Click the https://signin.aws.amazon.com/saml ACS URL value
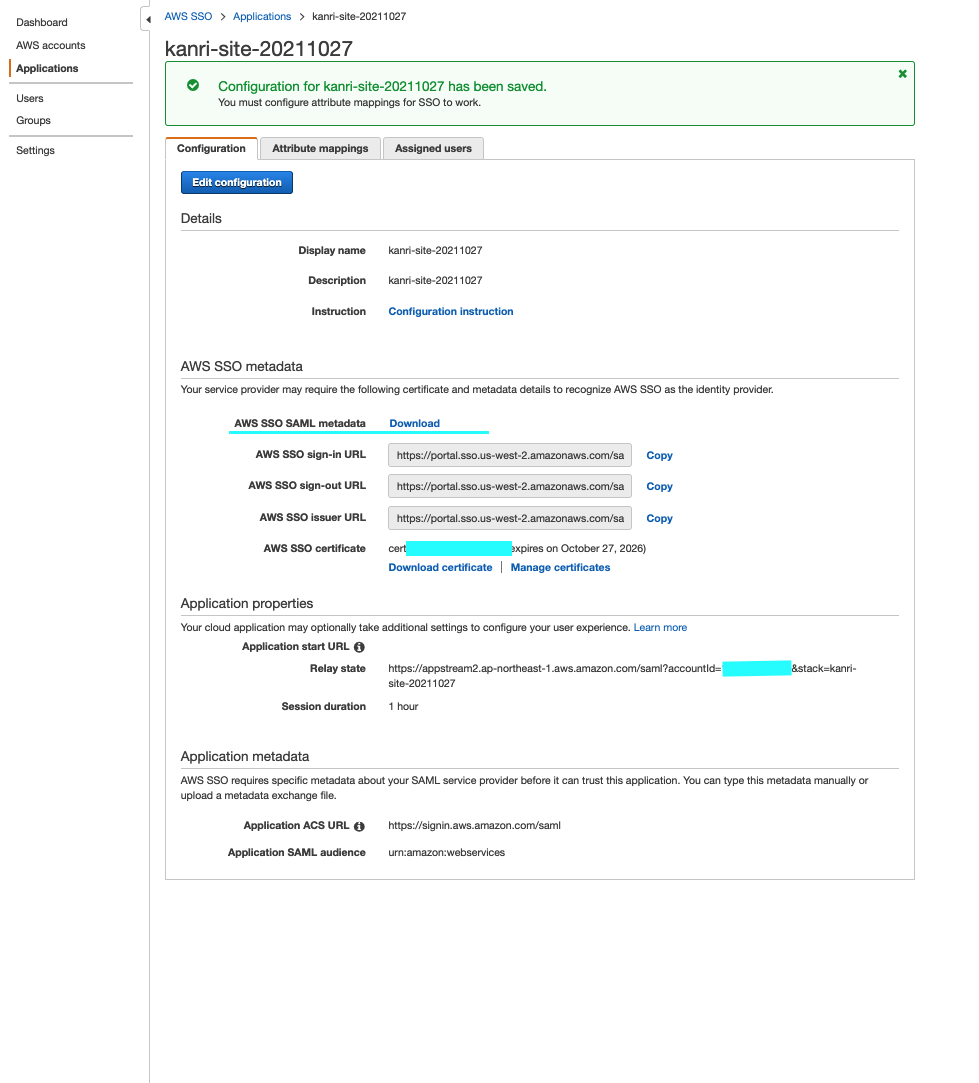Viewport: 979px width, 1083px height. pyautogui.click(x=475, y=825)
